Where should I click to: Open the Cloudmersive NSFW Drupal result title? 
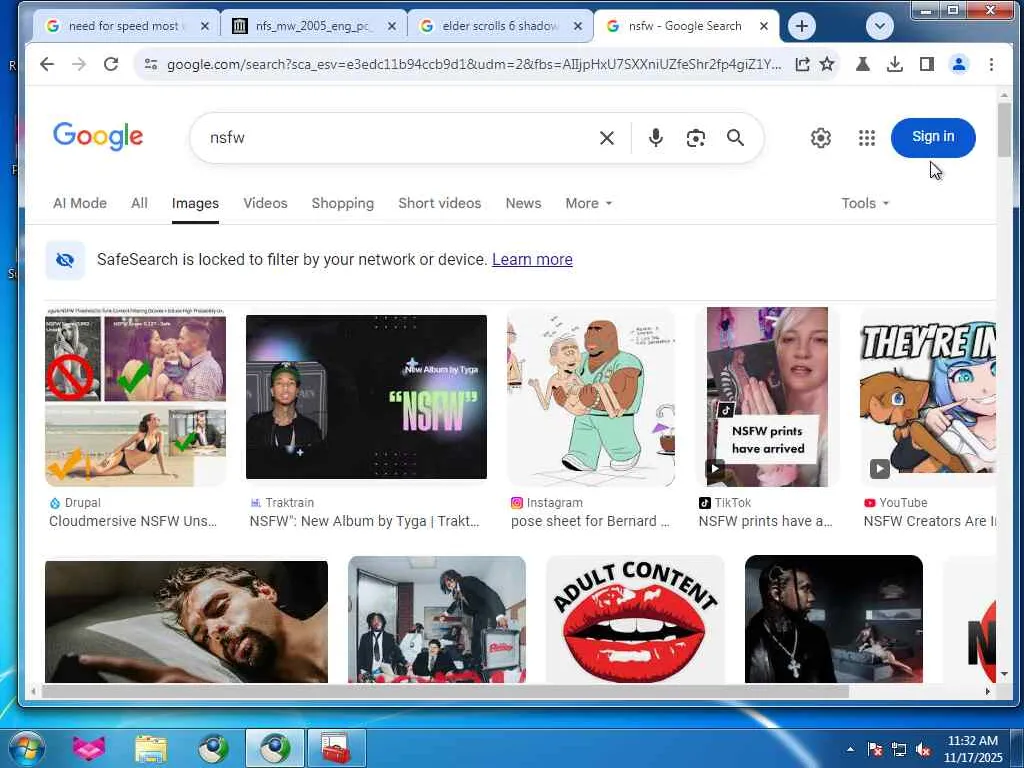click(133, 521)
